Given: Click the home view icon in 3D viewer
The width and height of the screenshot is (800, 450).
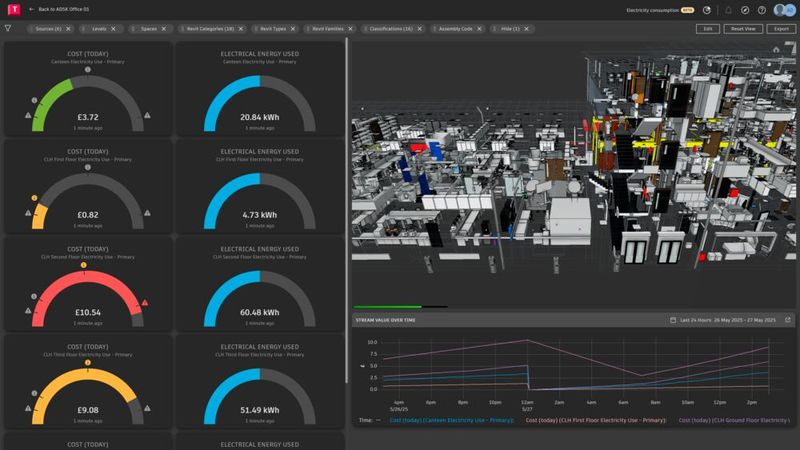Looking at the screenshot, I should pos(776,49).
